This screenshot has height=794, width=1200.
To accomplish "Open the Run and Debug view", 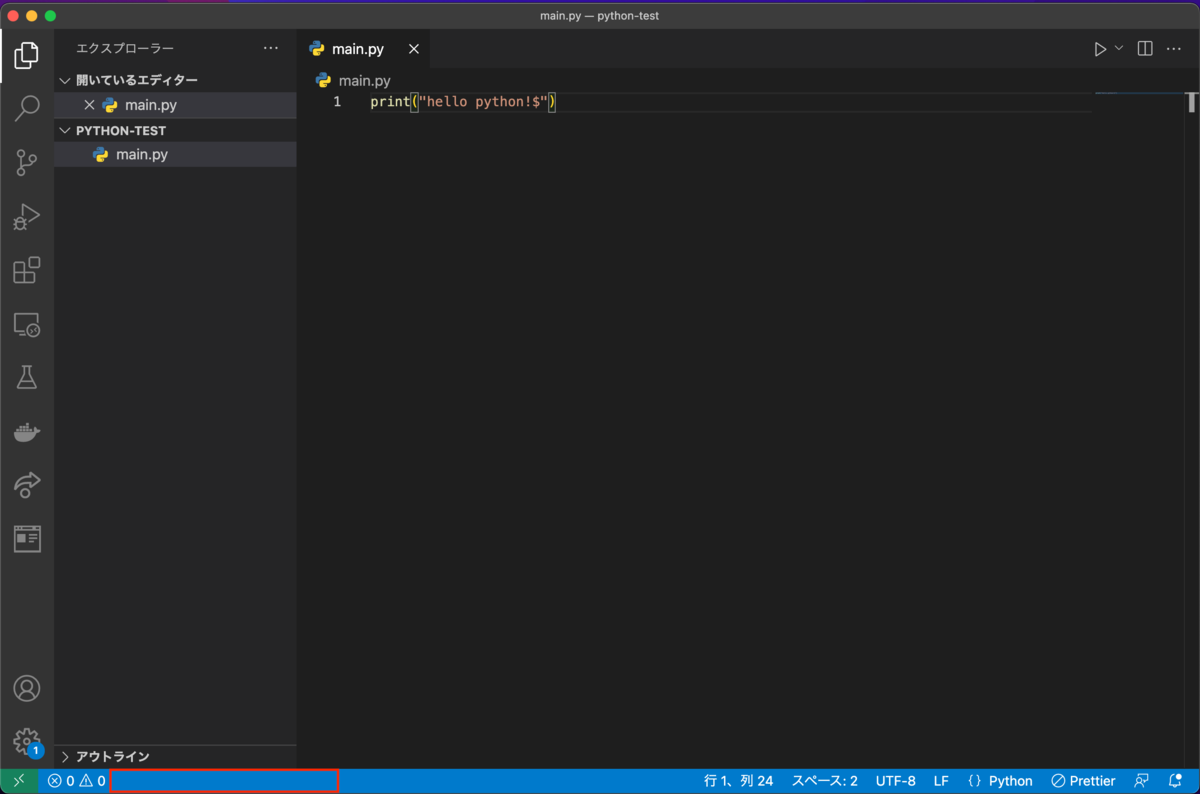I will [27, 216].
